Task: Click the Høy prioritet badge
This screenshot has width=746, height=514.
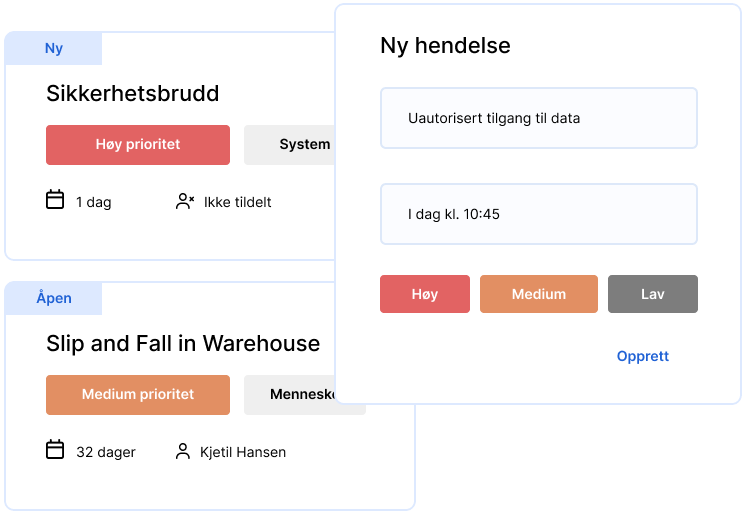Action: [x=138, y=144]
